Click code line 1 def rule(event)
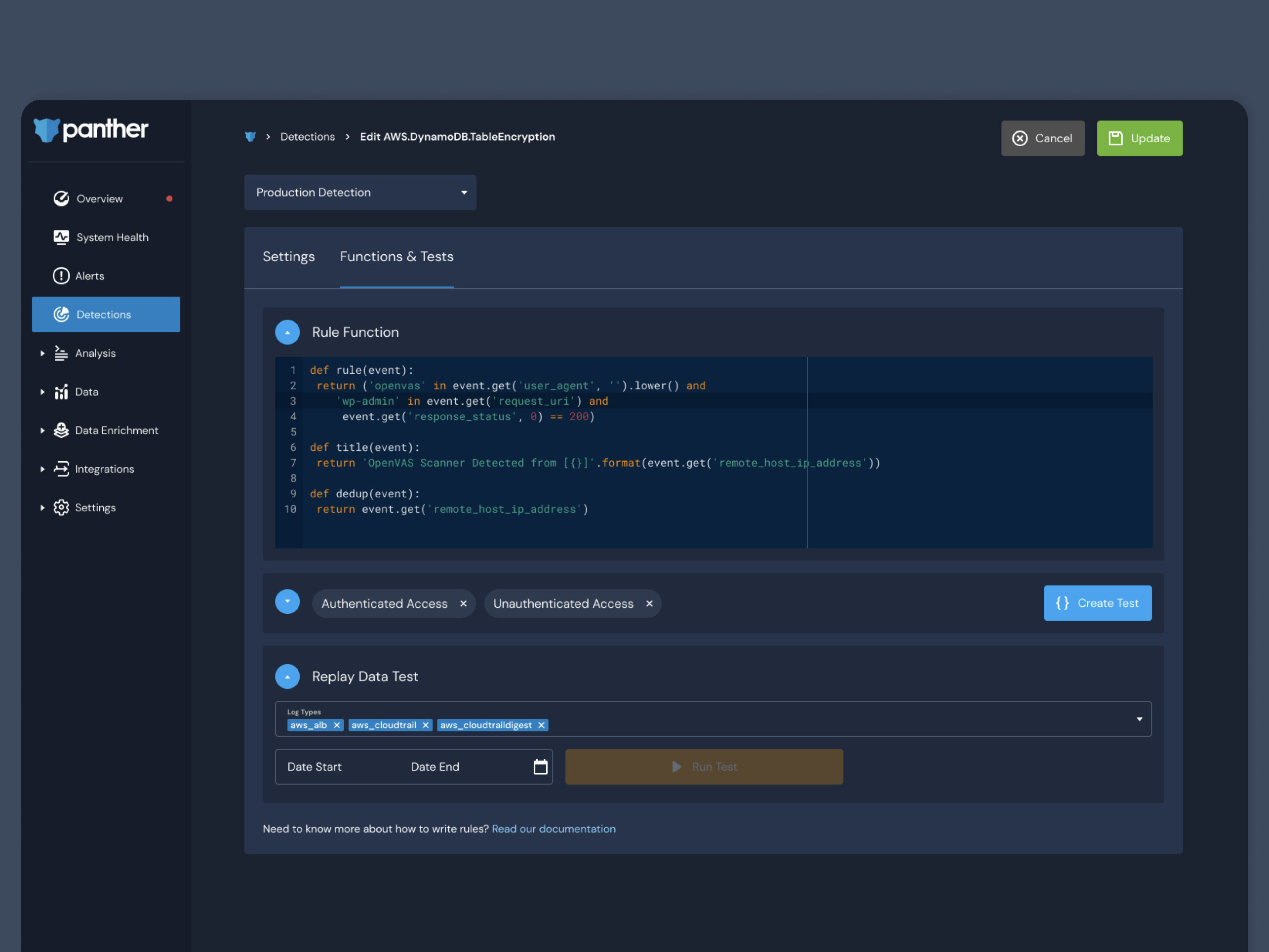 click(x=362, y=370)
